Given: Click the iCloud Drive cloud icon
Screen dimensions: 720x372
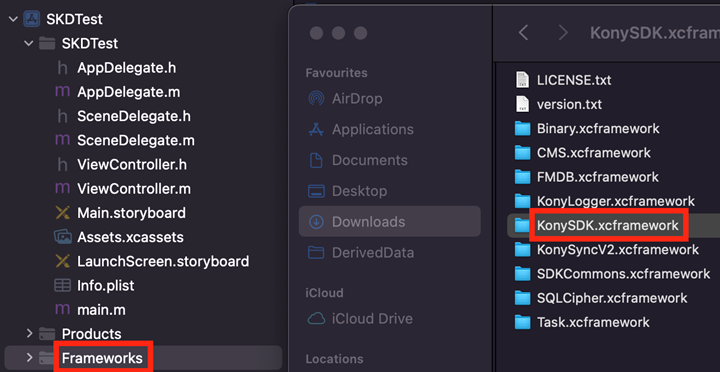Looking at the screenshot, I should coord(315,318).
